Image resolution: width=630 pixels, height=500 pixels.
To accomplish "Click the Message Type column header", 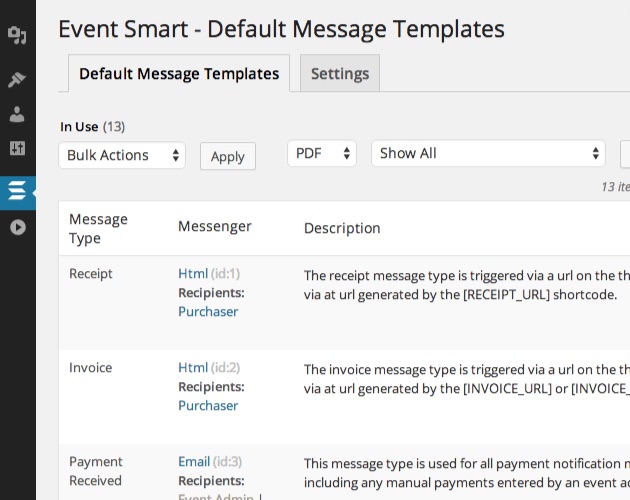I will pyautogui.click(x=98, y=228).
